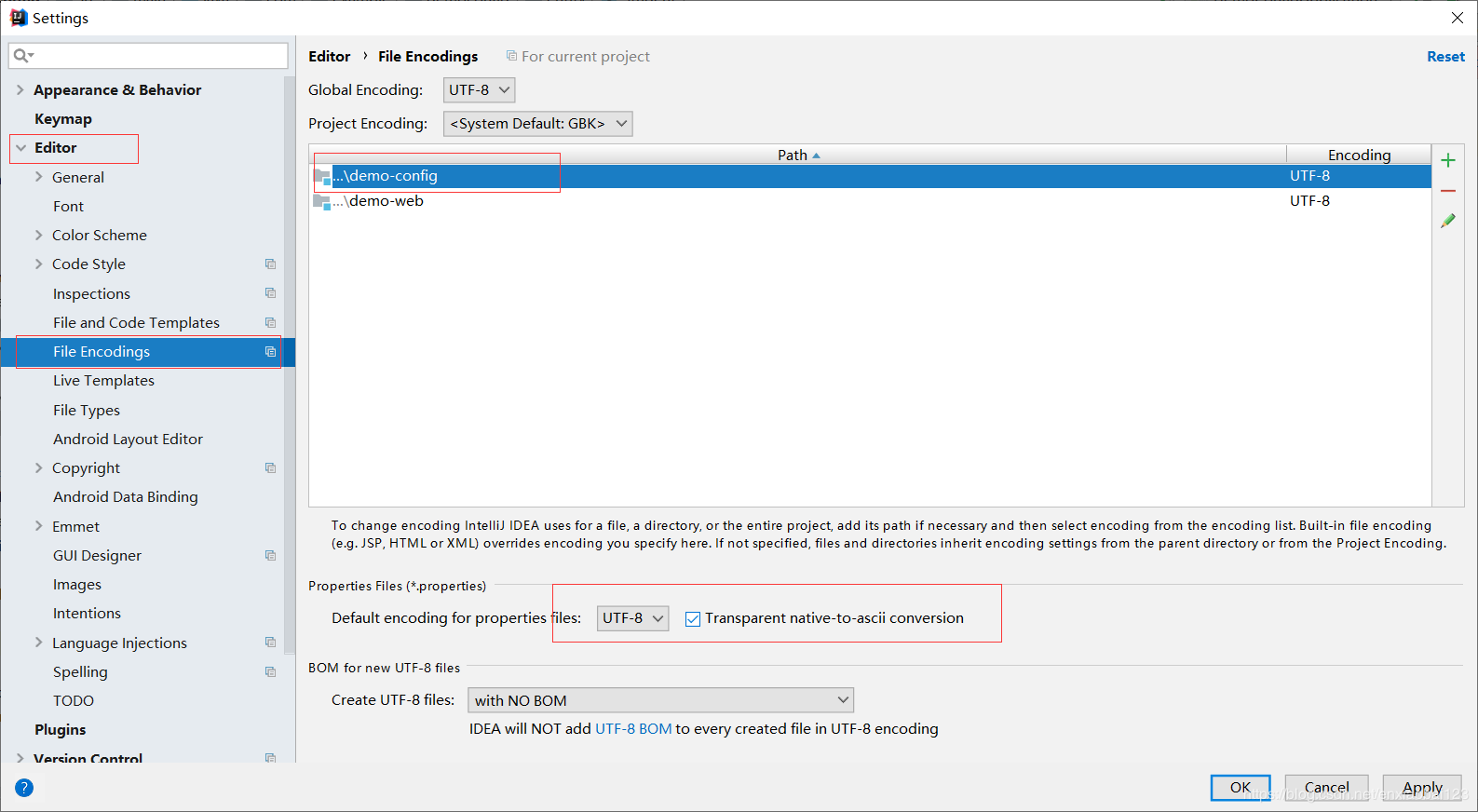Image resolution: width=1478 pixels, height=812 pixels.
Task: Expand the Code Style subsection arrow
Action: [38, 264]
